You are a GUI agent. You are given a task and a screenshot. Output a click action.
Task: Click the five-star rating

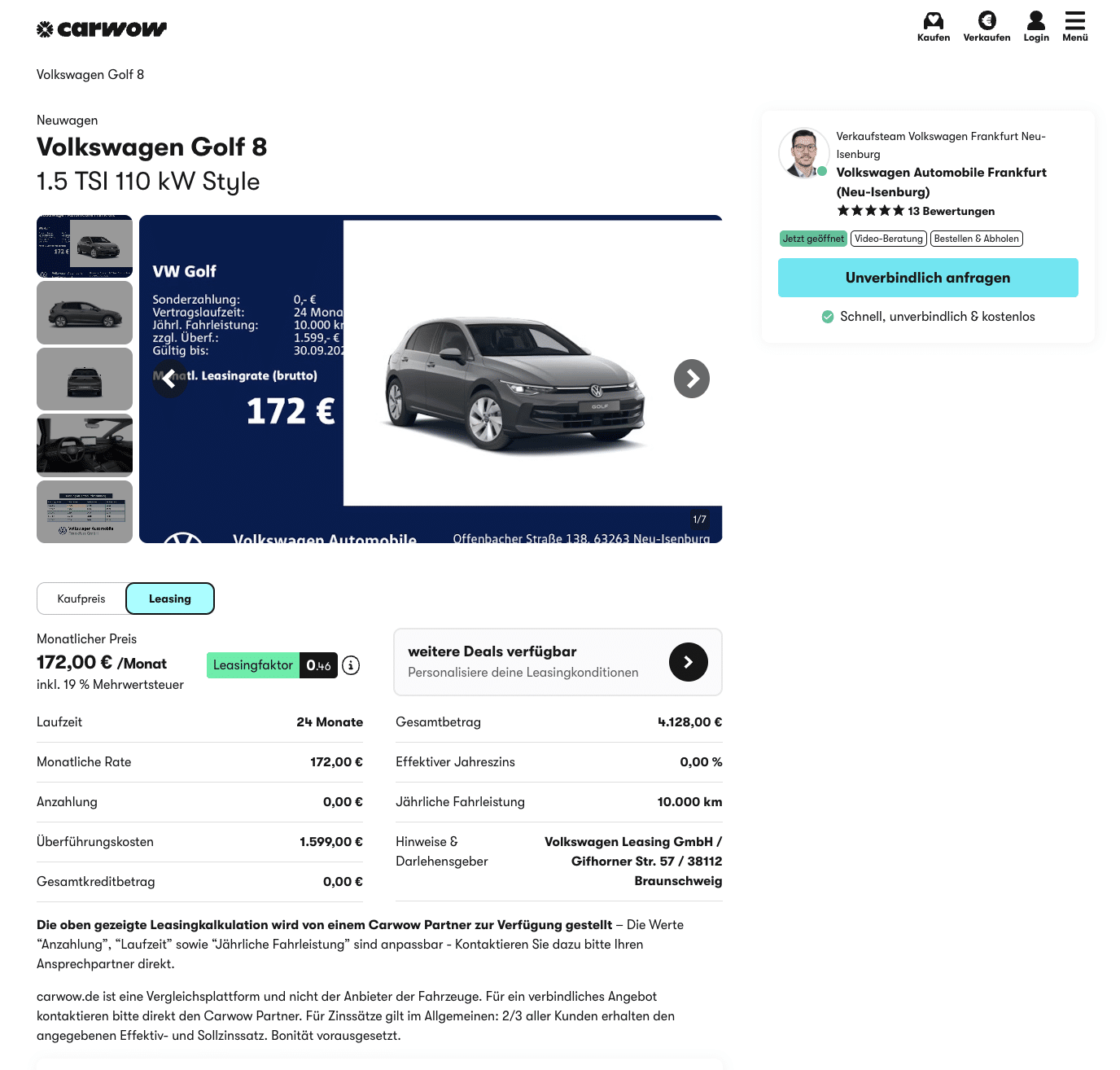click(x=870, y=211)
